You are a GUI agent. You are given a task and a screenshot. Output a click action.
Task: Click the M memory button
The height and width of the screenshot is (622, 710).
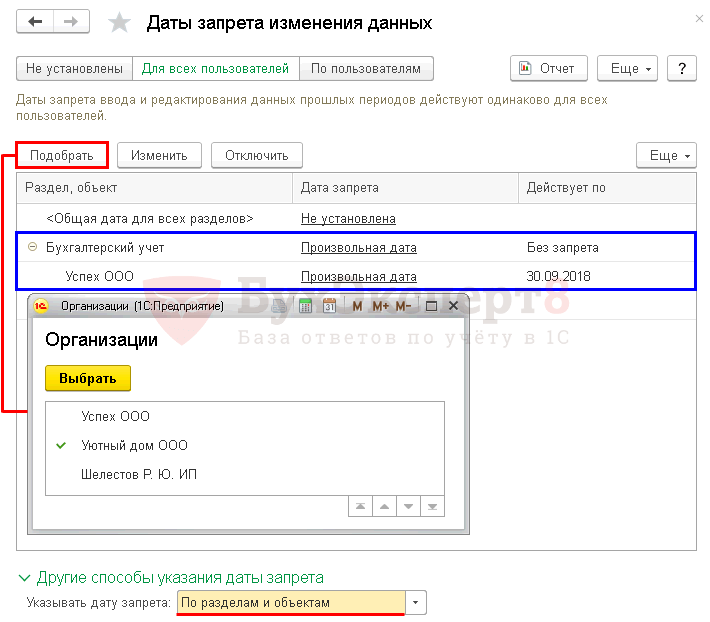coord(357,306)
